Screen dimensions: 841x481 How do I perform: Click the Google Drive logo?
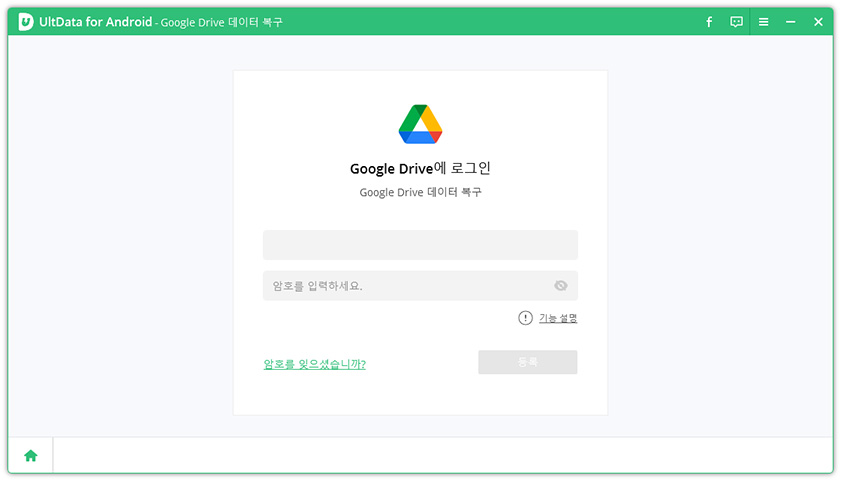pyautogui.click(x=420, y=124)
